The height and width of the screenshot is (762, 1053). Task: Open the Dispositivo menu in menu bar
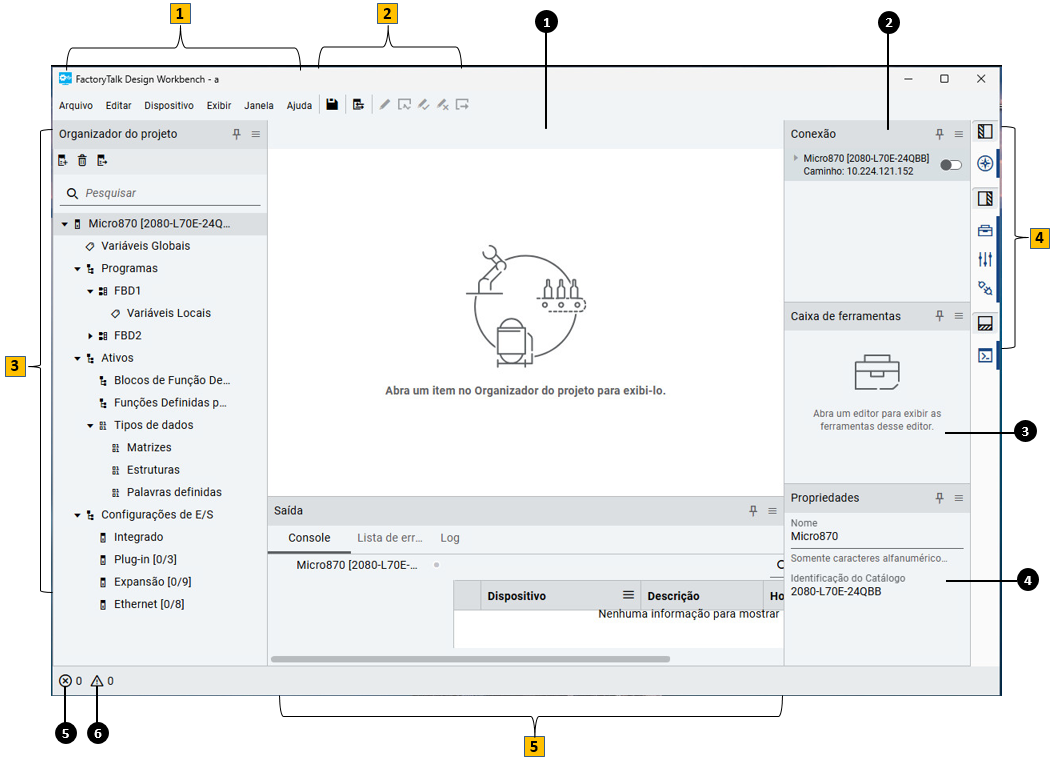(169, 105)
